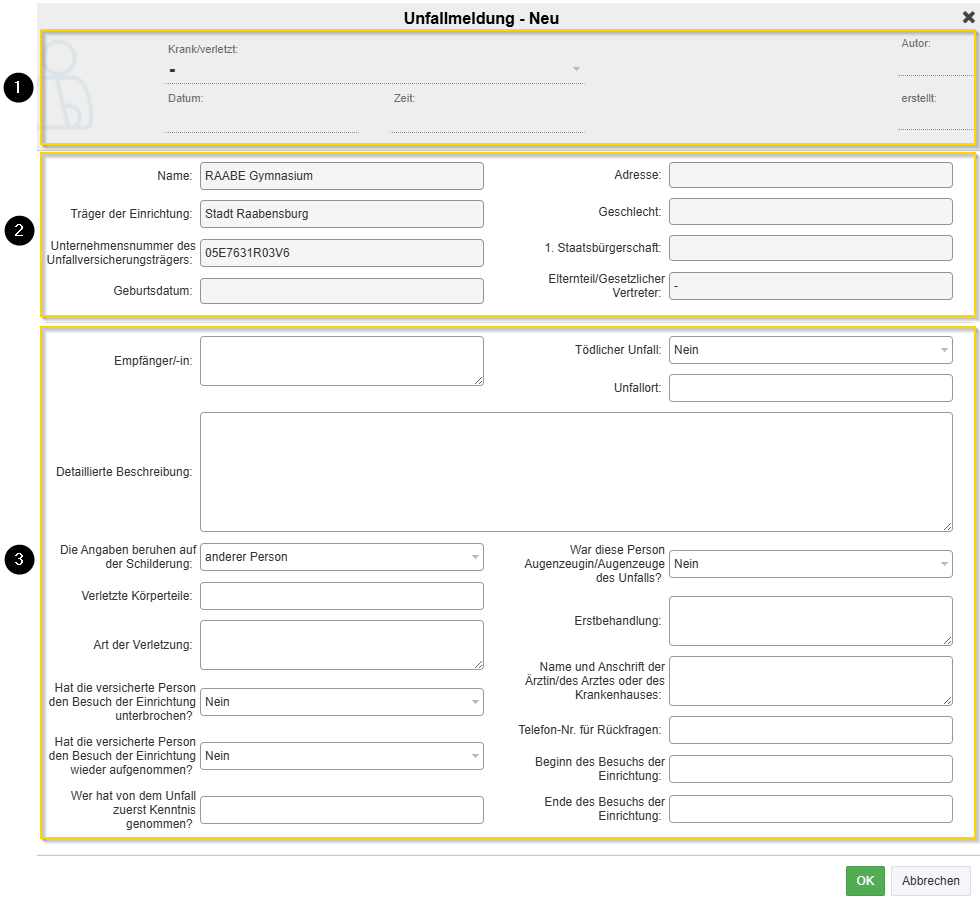The width and height of the screenshot is (980, 906).
Task: Open the Krank/verletzt dropdown
Action: 375,69
